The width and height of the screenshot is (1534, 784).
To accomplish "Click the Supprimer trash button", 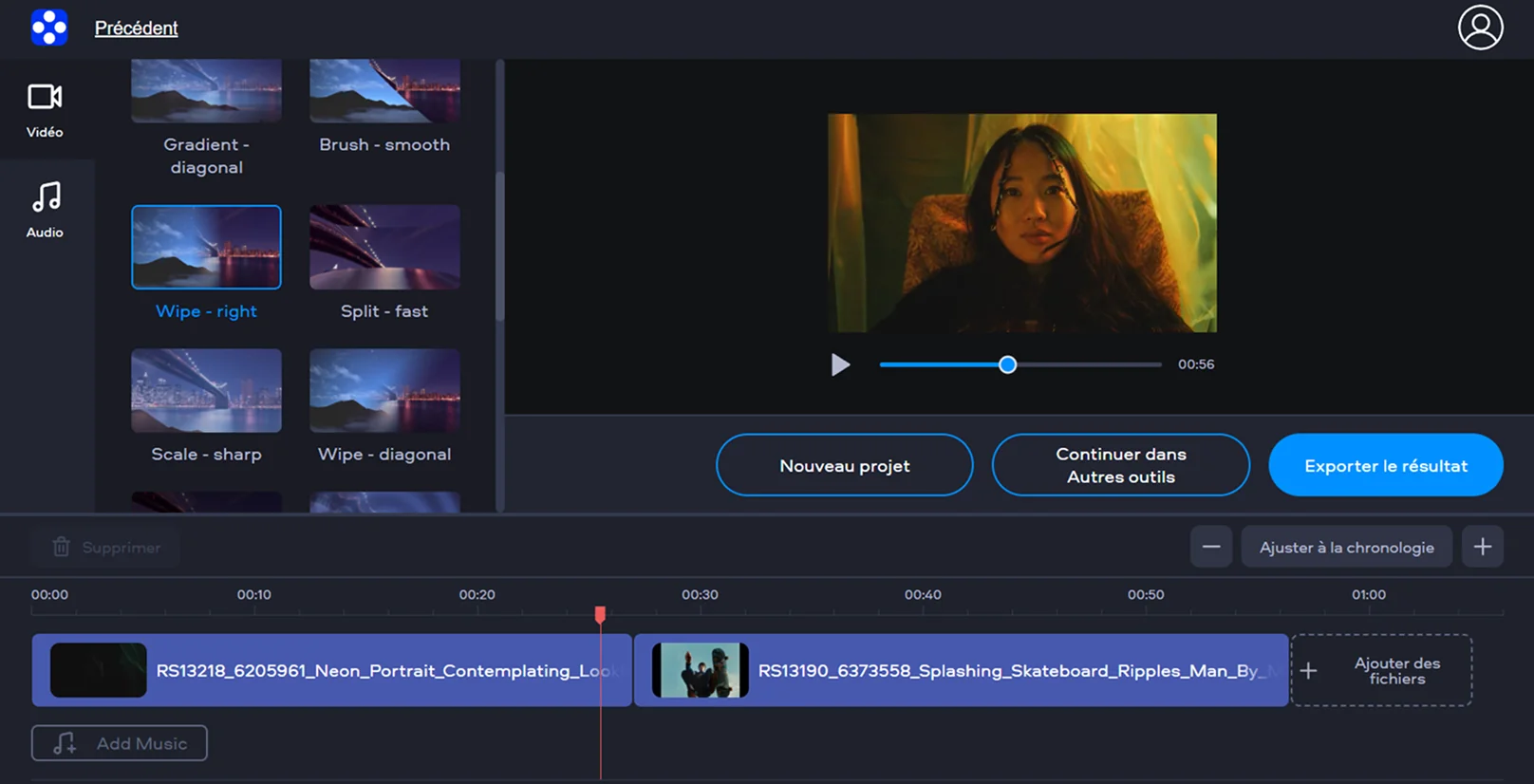I will tap(105, 548).
